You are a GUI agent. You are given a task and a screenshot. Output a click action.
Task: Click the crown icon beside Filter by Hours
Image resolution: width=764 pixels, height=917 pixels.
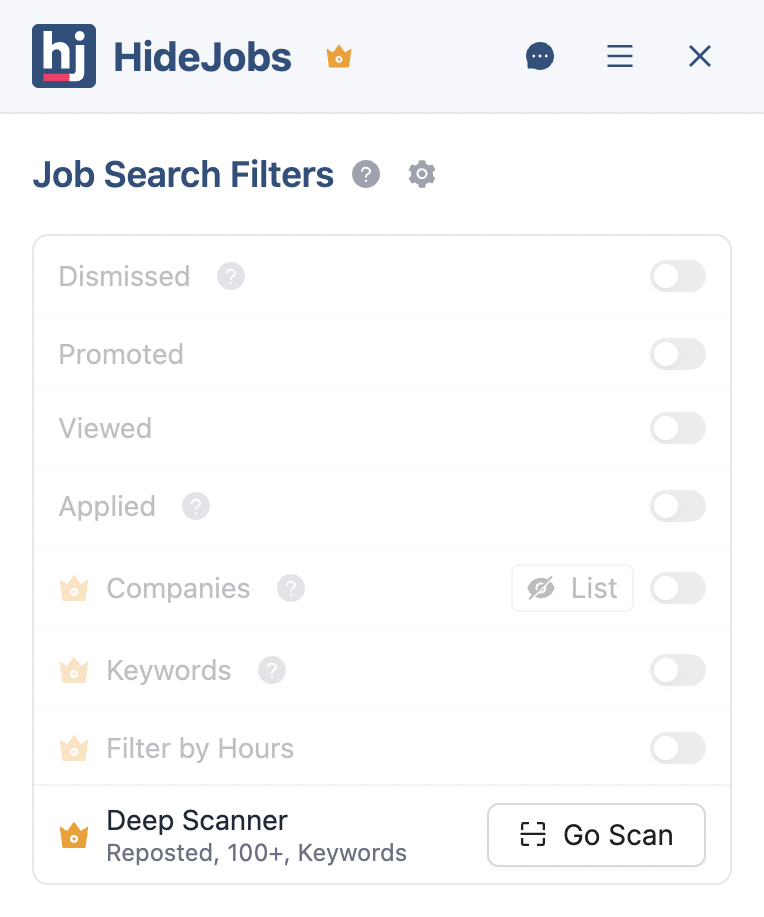point(74,748)
